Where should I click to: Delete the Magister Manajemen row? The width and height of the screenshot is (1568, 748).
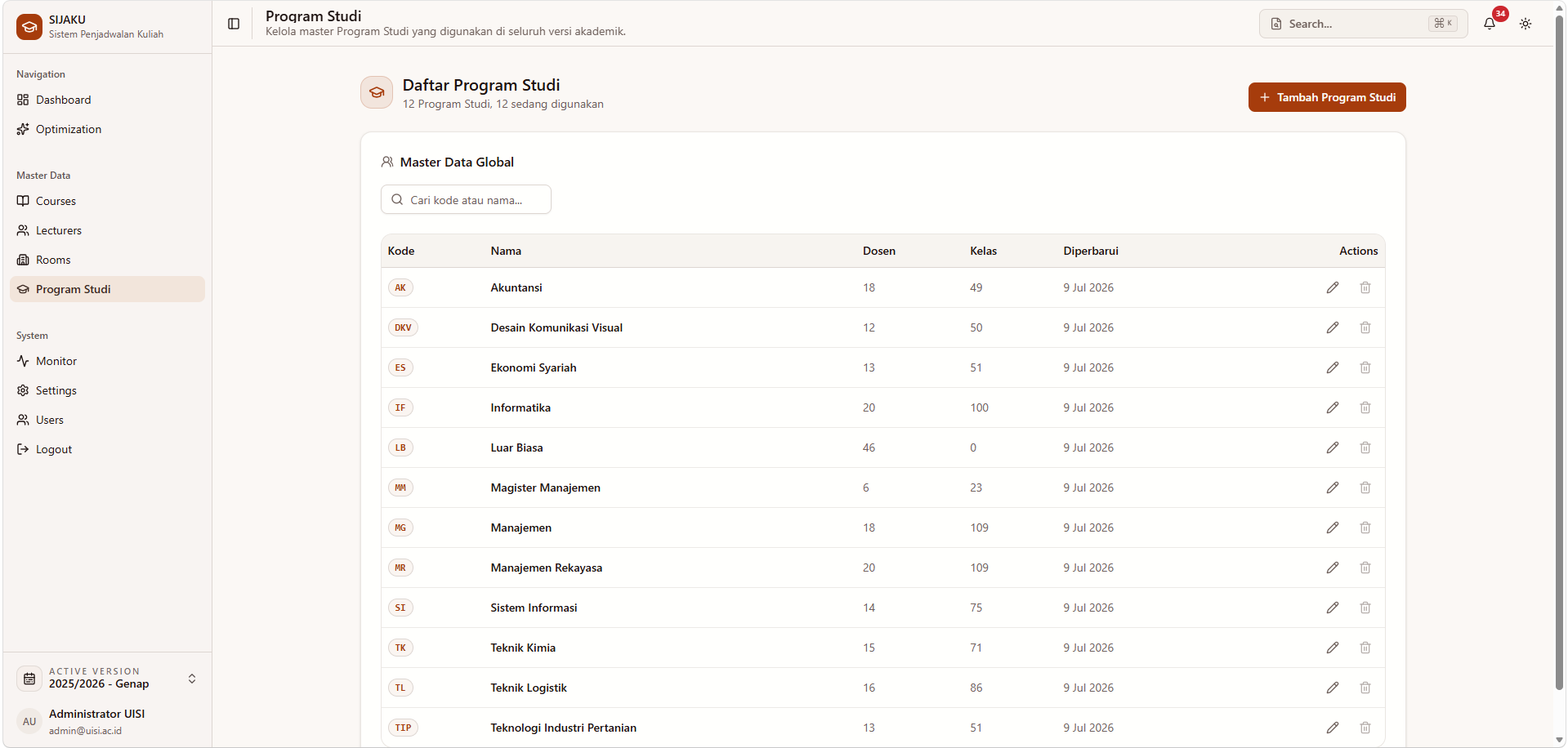[1365, 488]
